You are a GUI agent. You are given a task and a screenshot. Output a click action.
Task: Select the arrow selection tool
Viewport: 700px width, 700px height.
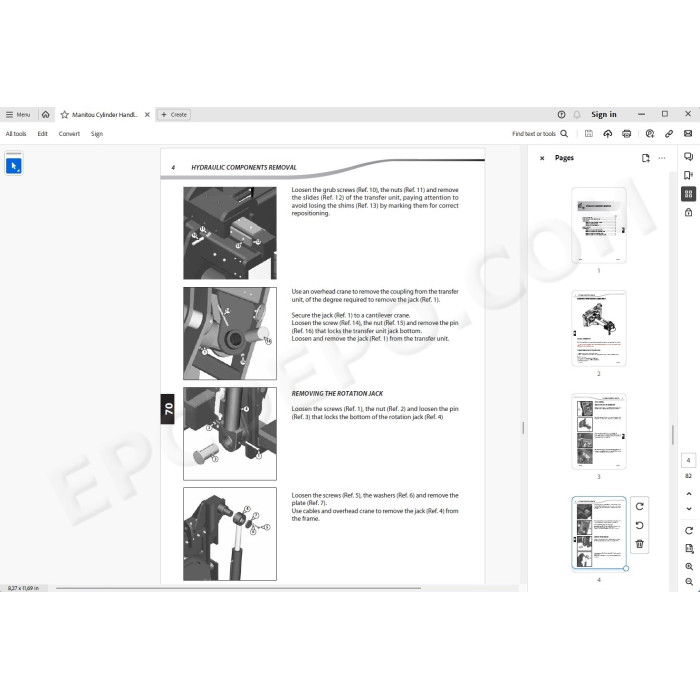click(x=14, y=166)
